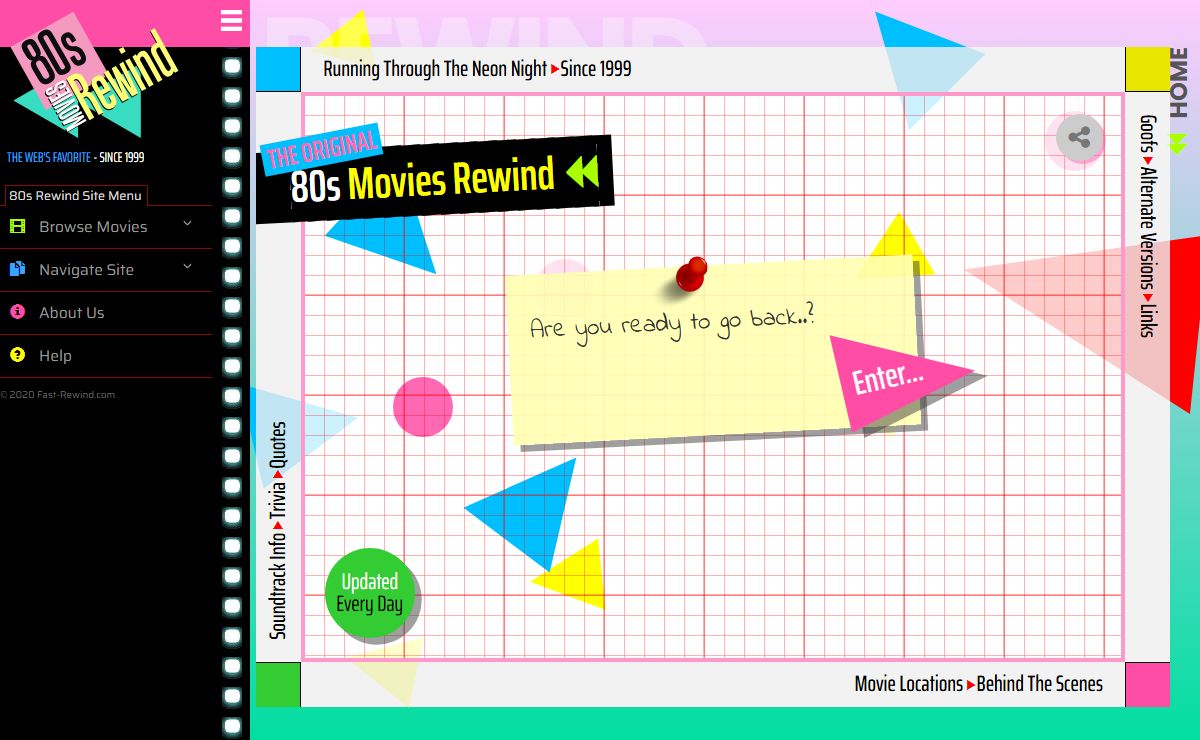Expand the Browse Movies chevron
This screenshot has height=740, width=1200.
tap(187, 224)
